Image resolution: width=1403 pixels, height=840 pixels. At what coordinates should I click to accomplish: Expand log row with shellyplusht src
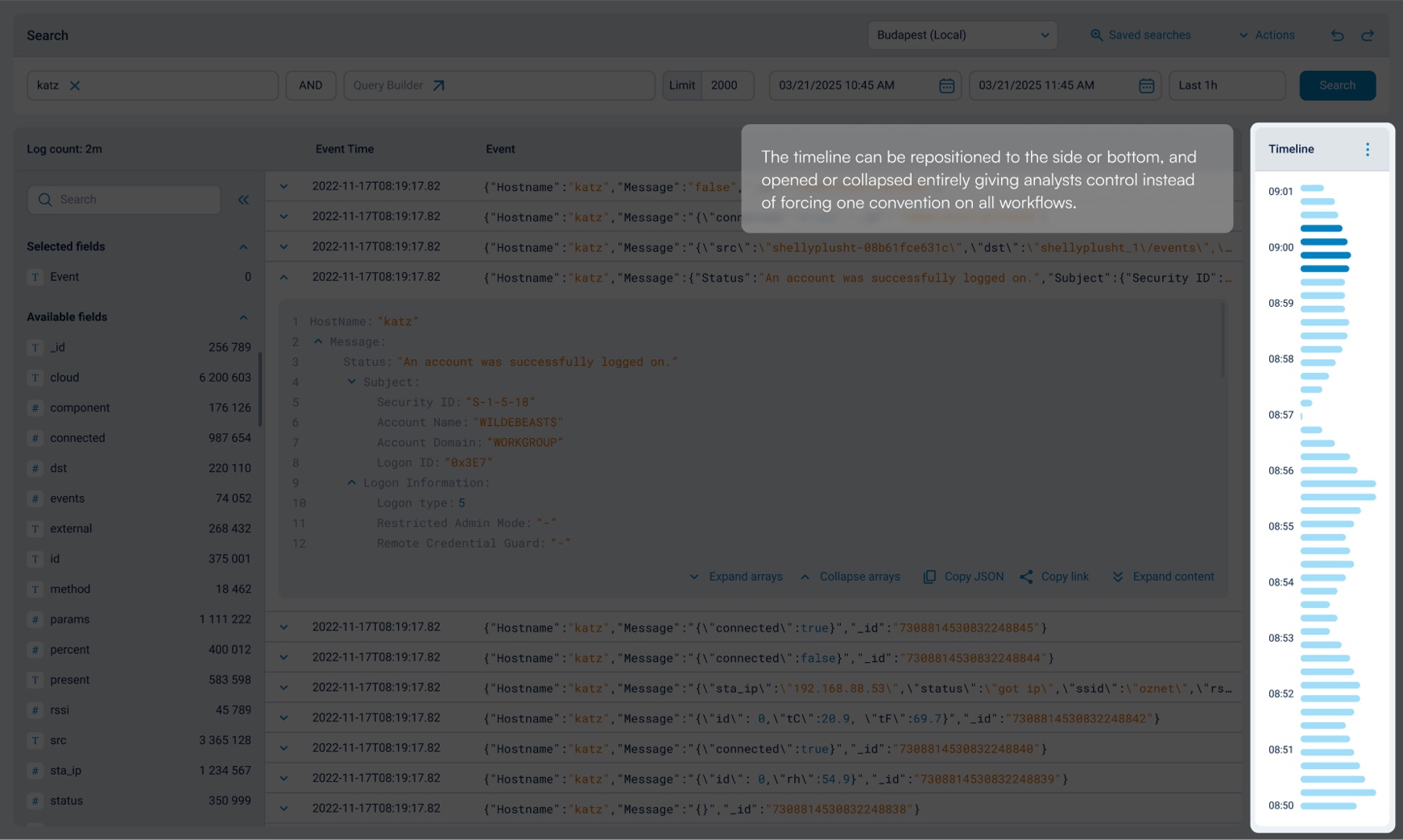click(x=283, y=247)
